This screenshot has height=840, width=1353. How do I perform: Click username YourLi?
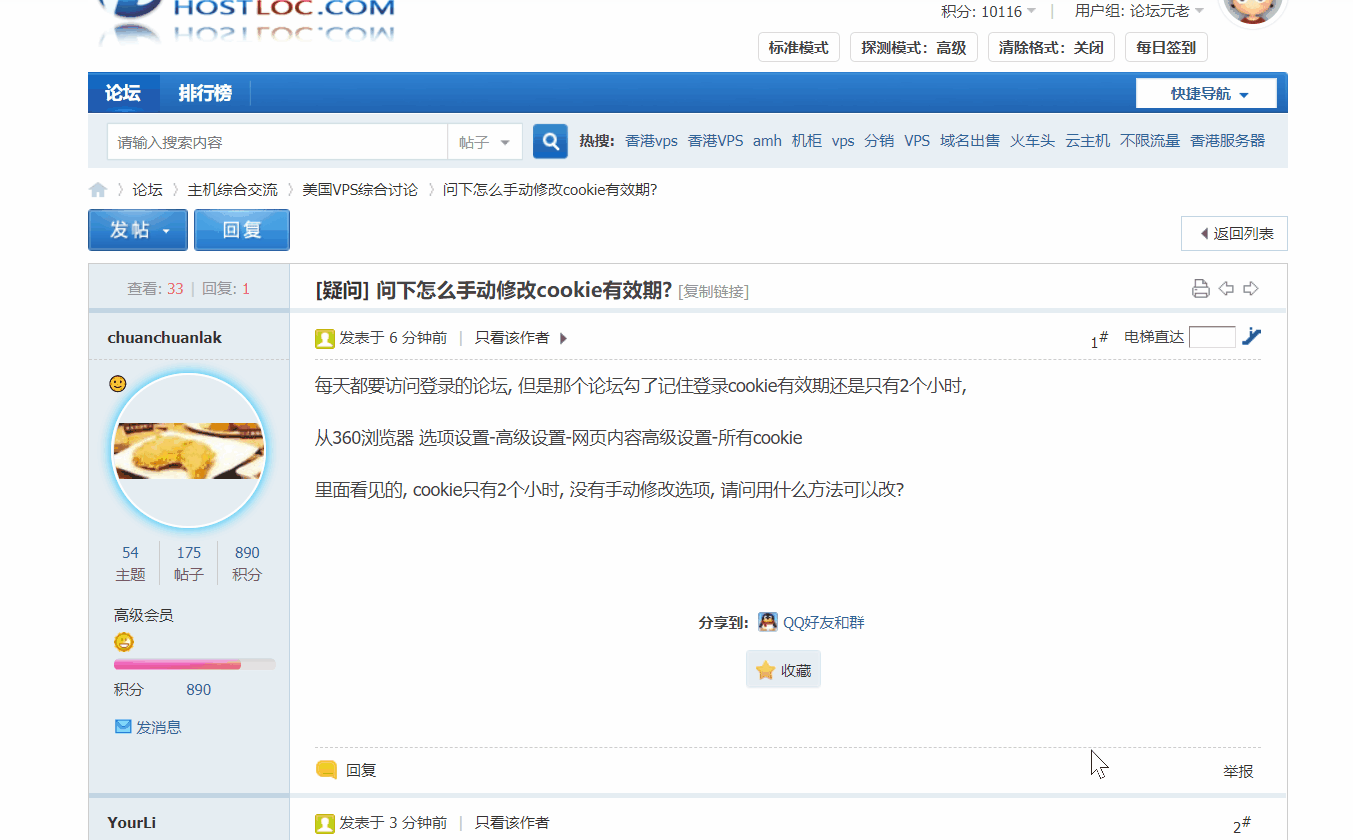tap(131, 823)
